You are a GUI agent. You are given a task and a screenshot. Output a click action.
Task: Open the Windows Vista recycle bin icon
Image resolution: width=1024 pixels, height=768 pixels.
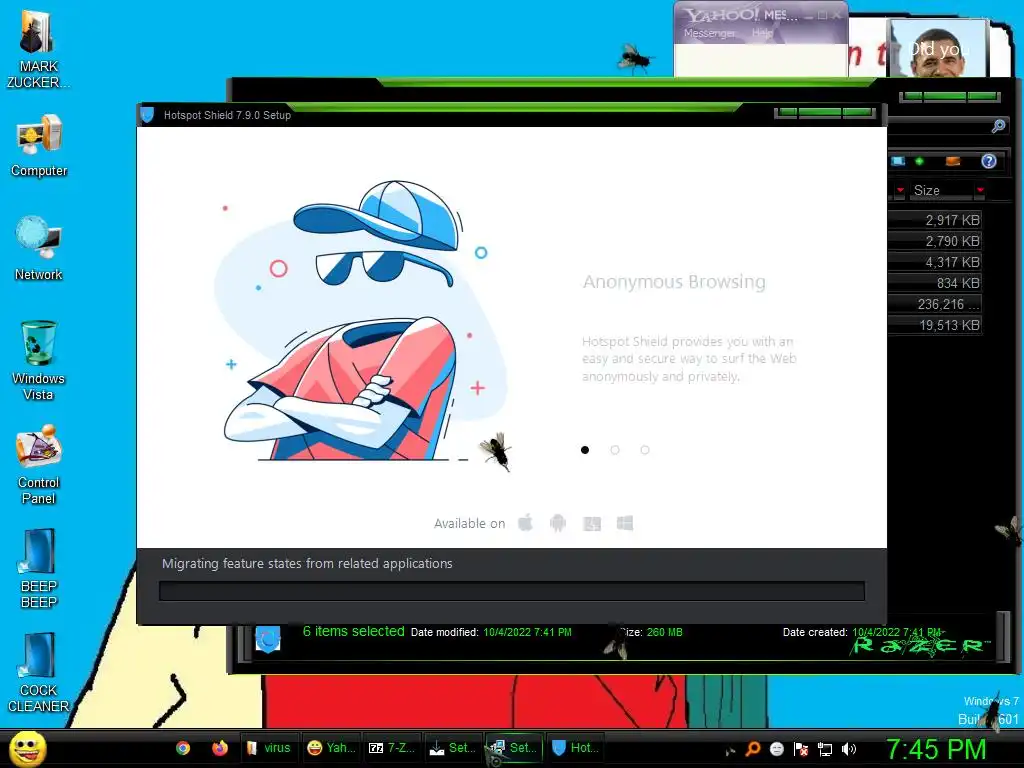[39, 361]
